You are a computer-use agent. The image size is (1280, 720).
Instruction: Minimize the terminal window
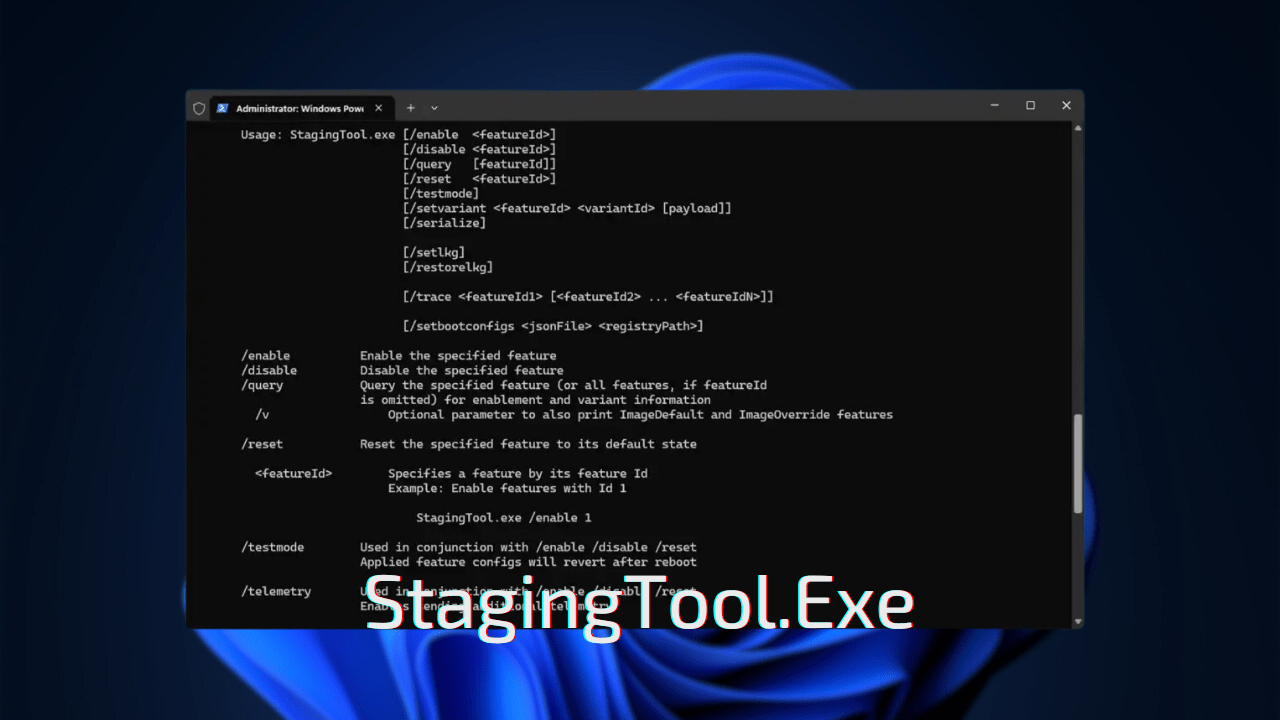[994, 105]
